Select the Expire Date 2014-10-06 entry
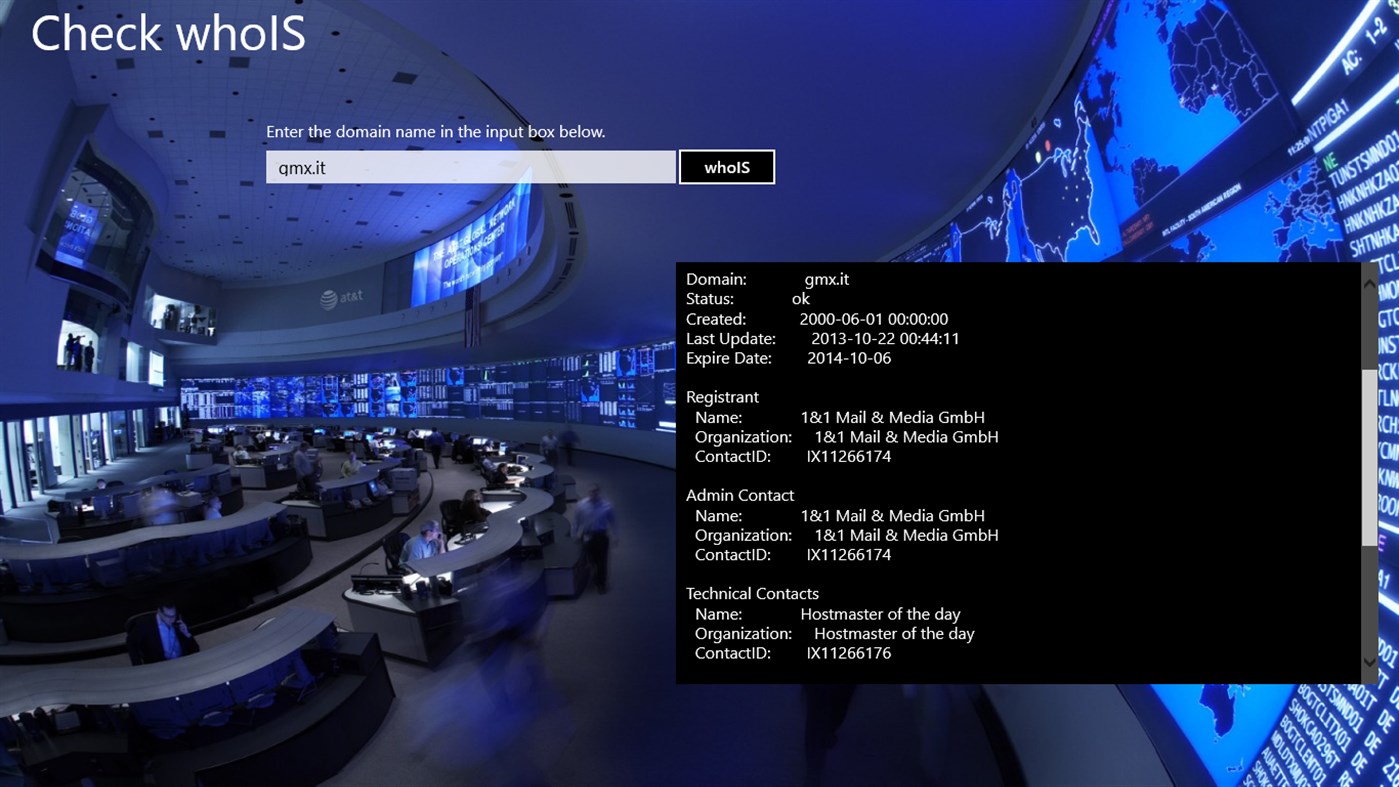 coord(789,357)
